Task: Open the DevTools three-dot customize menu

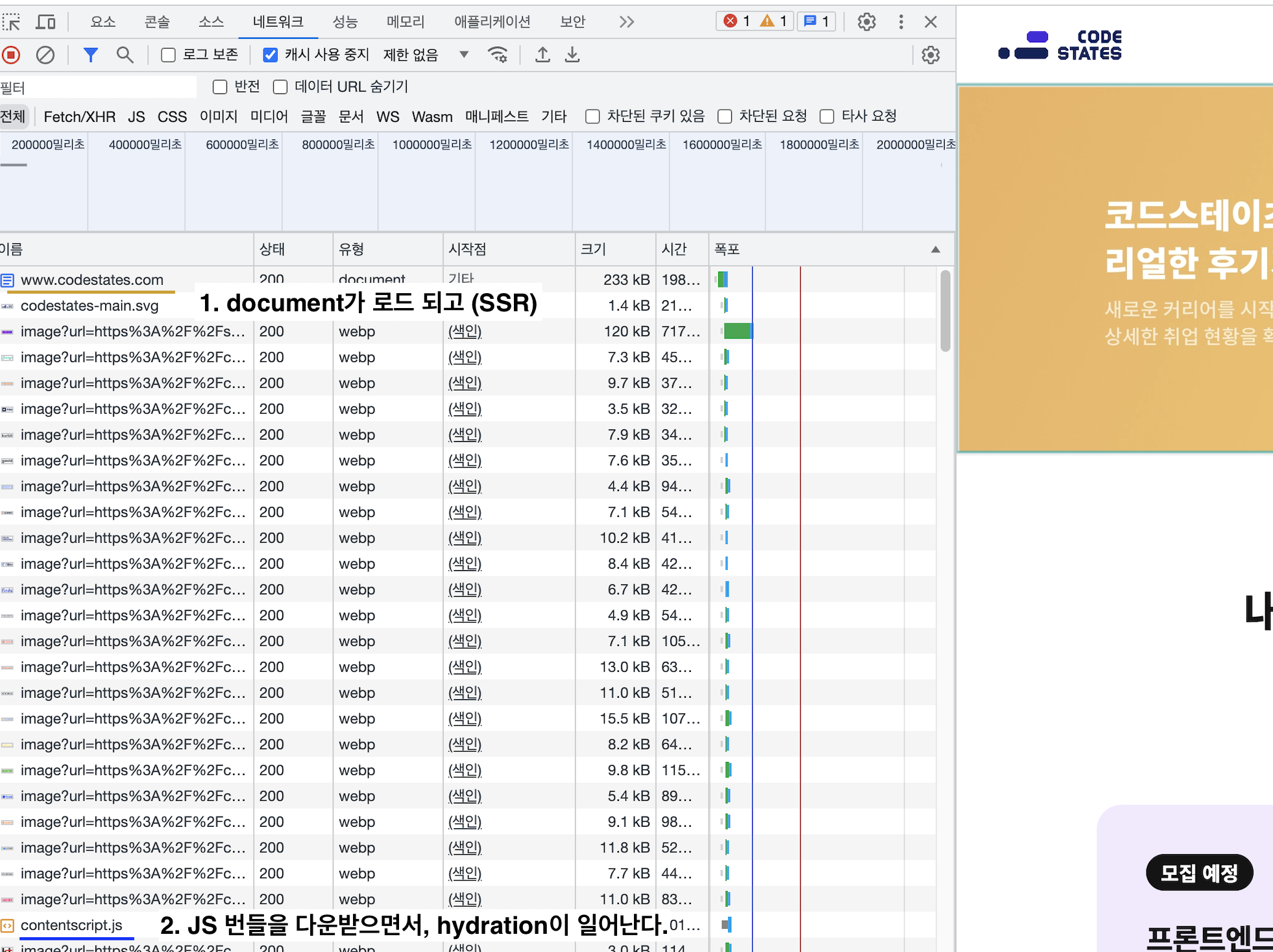Action: pos(901,22)
